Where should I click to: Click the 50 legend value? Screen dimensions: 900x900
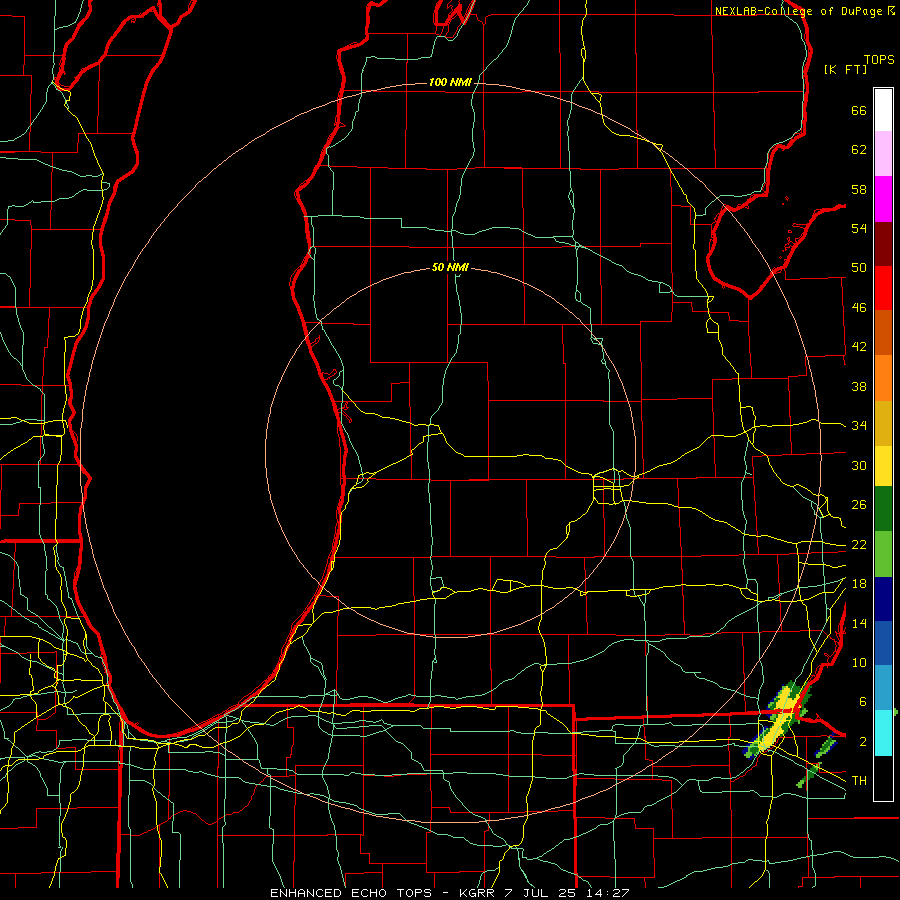coord(859,268)
